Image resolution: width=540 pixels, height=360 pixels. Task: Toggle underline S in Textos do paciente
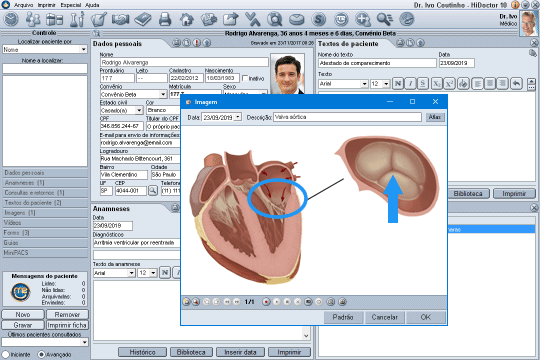pos(423,83)
